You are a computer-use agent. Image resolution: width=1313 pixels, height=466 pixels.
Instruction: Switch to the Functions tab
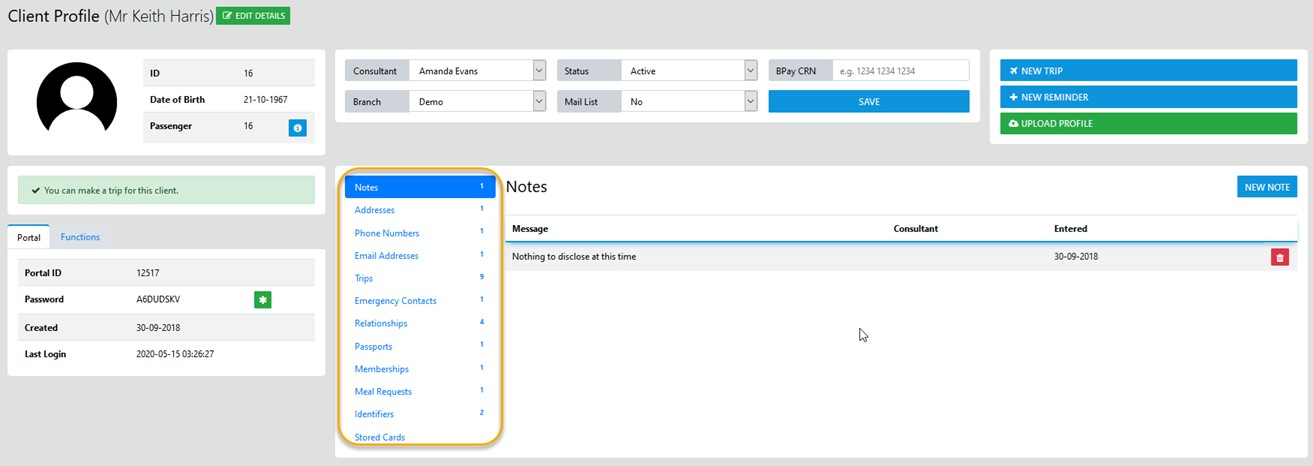[x=80, y=237]
